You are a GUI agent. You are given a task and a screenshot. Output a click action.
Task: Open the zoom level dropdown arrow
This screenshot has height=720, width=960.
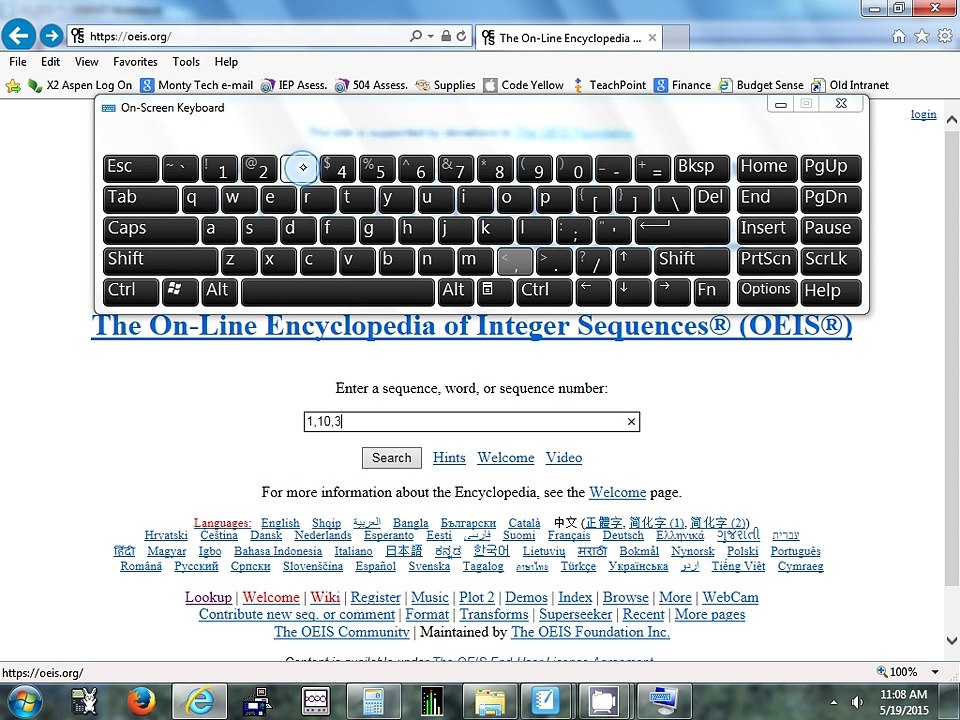pyautogui.click(x=935, y=672)
